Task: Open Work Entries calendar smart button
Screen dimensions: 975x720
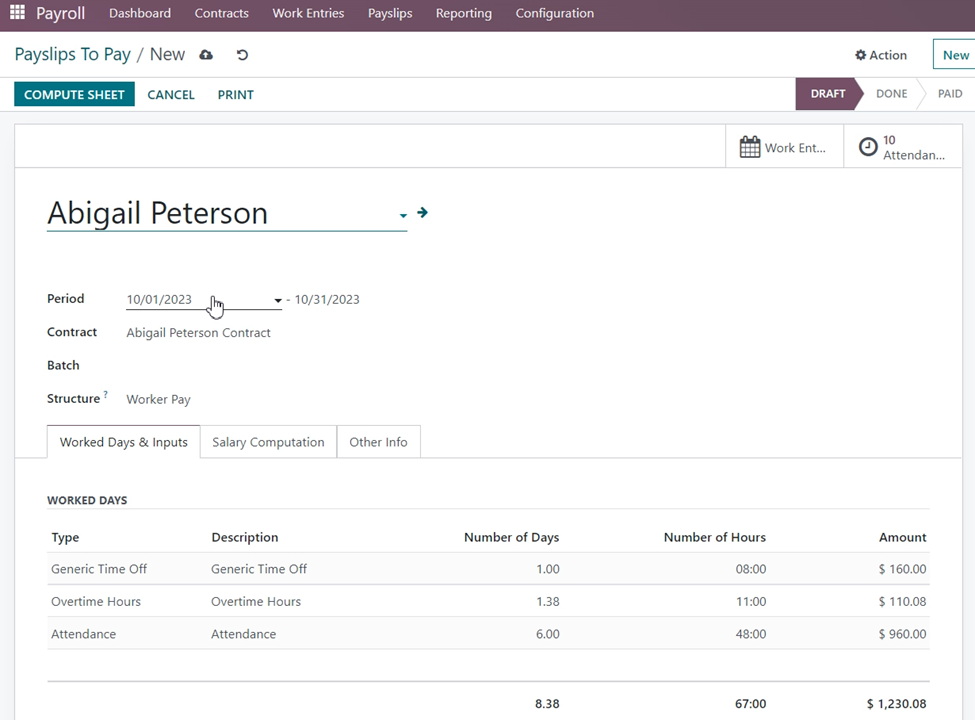Action: [x=783, y=147]
